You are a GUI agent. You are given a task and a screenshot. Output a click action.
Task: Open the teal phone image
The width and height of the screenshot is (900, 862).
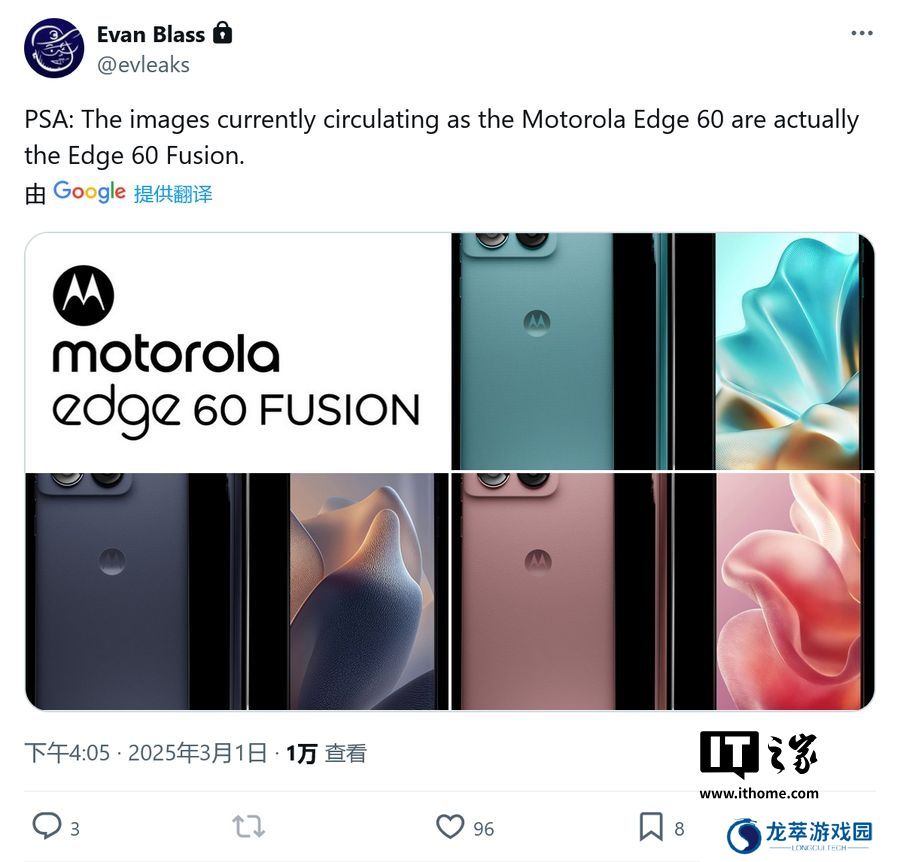[663, 351]
